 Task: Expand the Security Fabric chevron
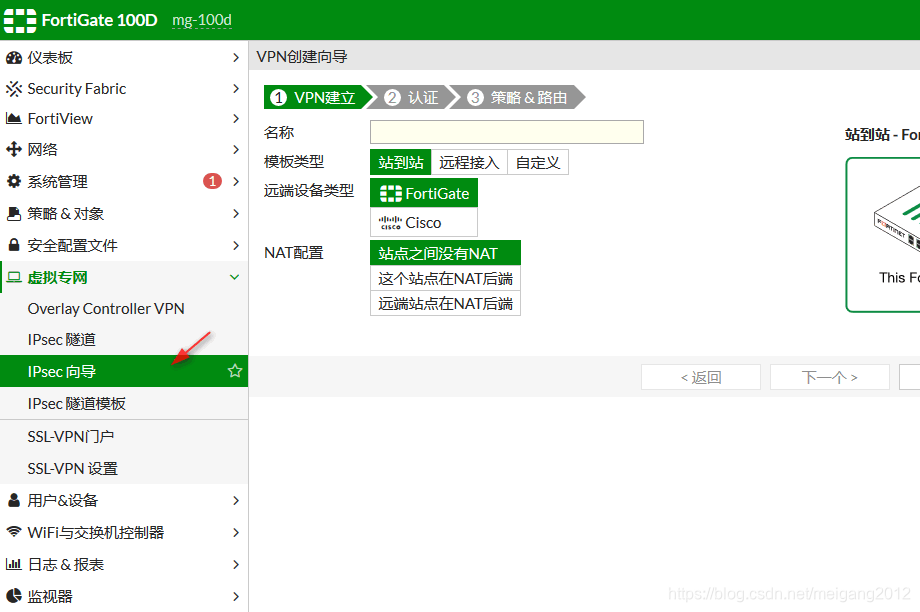(x=236, y=89)
